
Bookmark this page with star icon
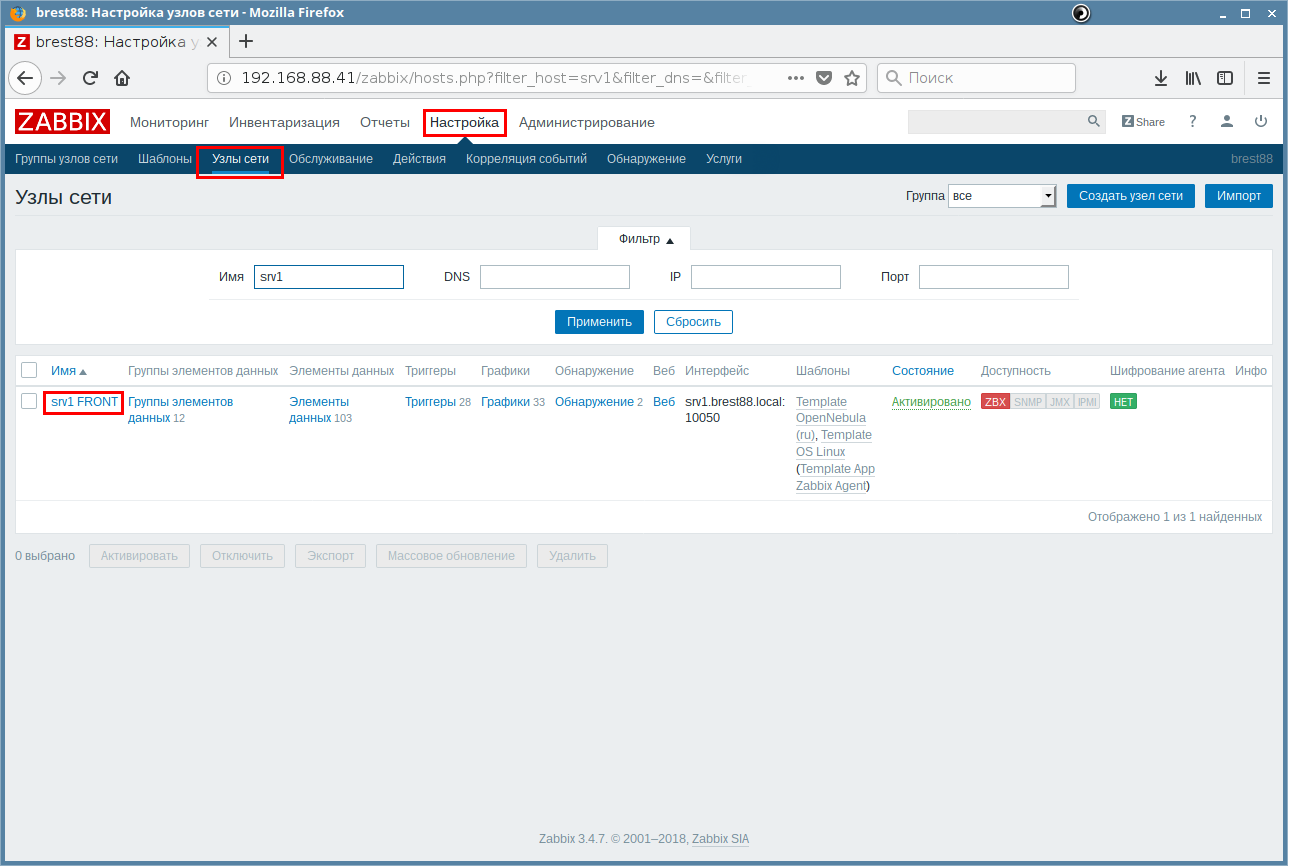click(852, 78)
